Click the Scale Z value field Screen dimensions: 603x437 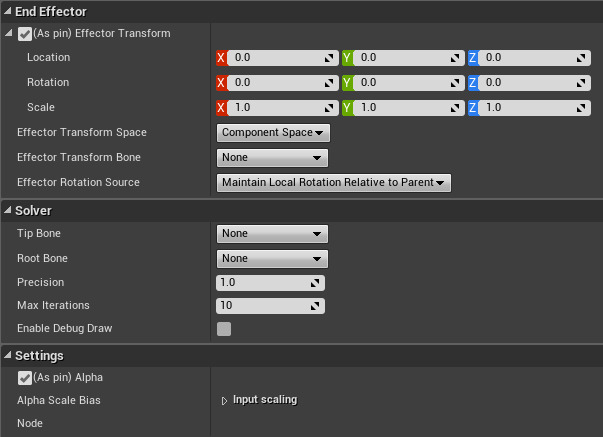[525, 107]
